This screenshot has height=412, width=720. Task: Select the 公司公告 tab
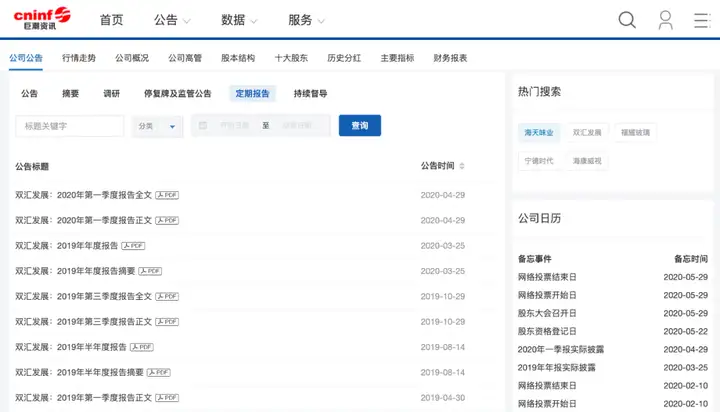26,58
